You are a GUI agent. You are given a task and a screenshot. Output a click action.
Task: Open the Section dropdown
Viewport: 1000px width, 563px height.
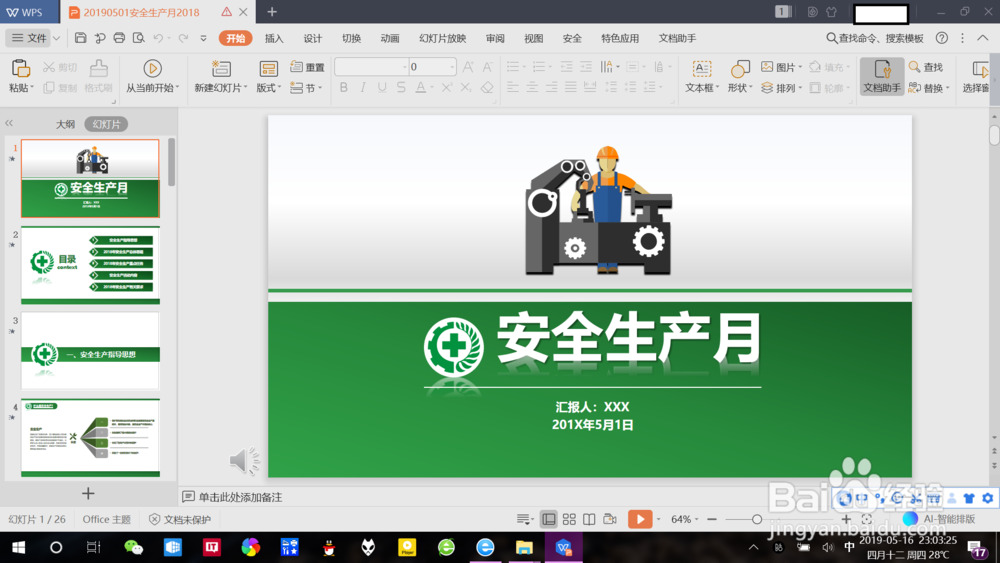pyautogui.click(x=306, y=88)
